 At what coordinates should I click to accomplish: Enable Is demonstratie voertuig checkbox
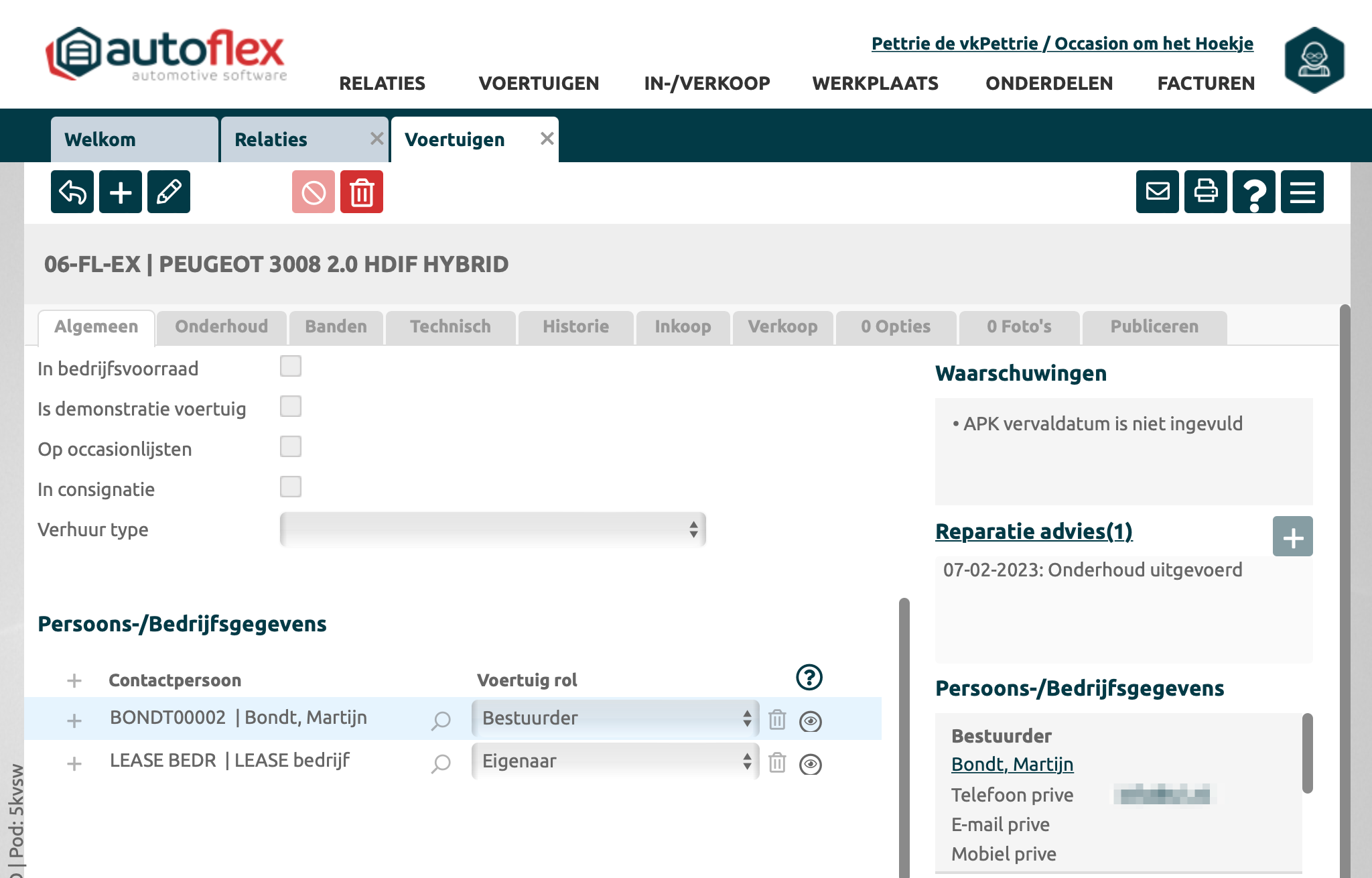(291, 407)
